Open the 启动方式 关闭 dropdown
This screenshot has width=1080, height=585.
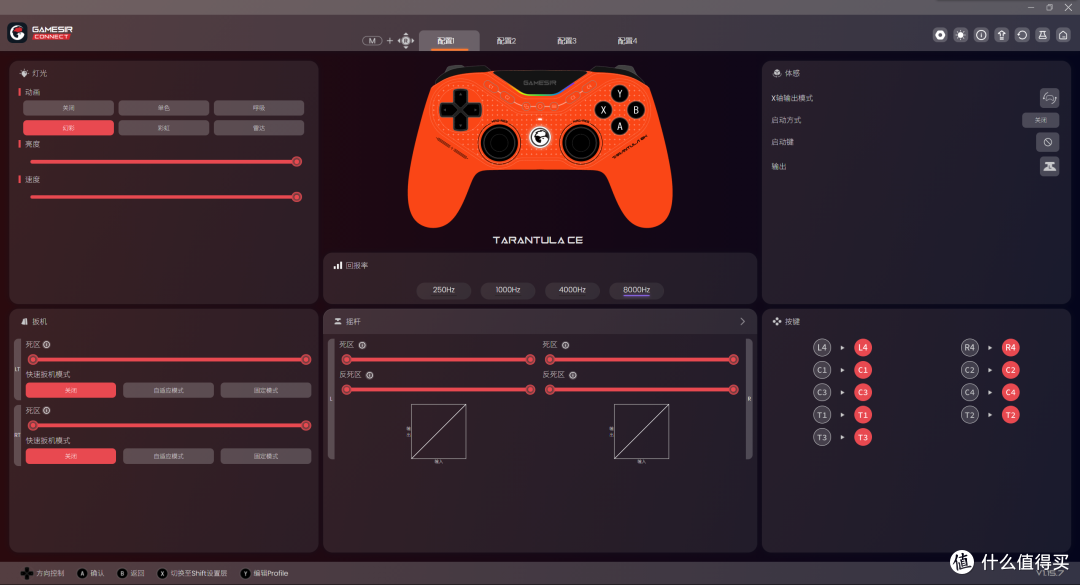pyautogui.click(x=1041, y=120)
